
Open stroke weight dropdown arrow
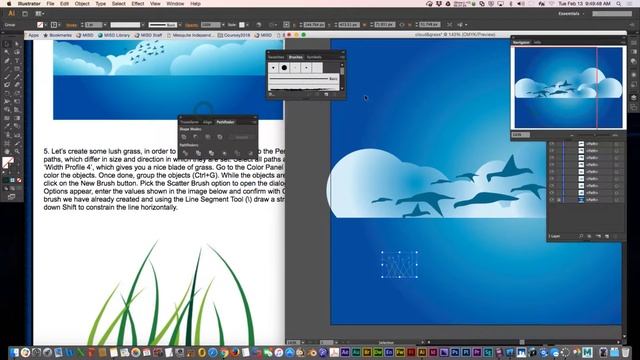click(x=105, y=25)
